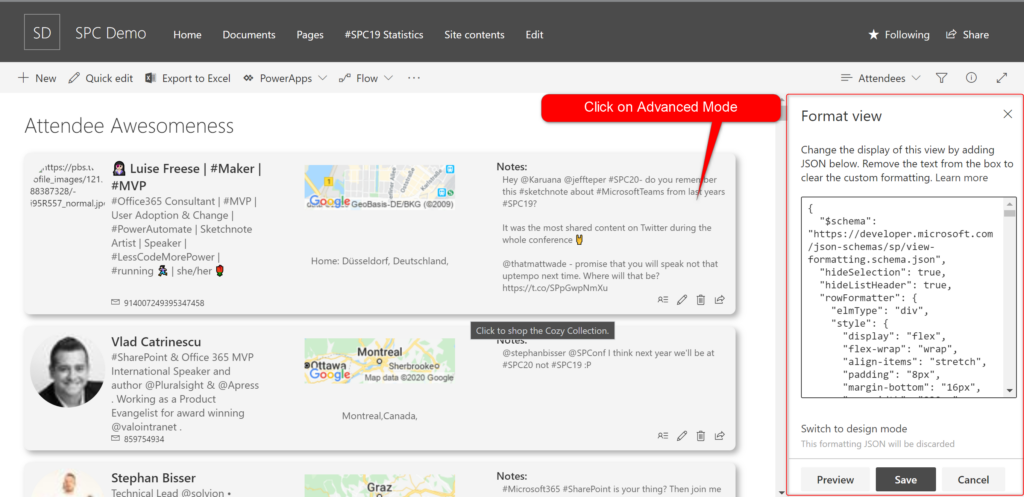Viewport: 1024px width, 497px height.
Task: Open the more commands ellipsis
Action: (413, 78)
